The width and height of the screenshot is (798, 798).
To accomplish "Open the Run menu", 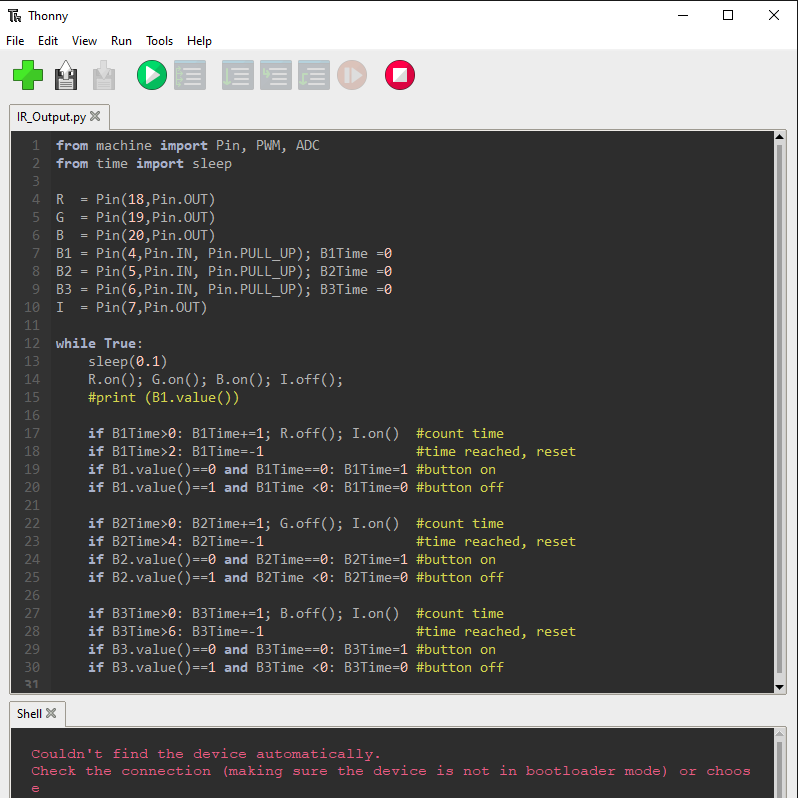I will (x=121, y=41).
